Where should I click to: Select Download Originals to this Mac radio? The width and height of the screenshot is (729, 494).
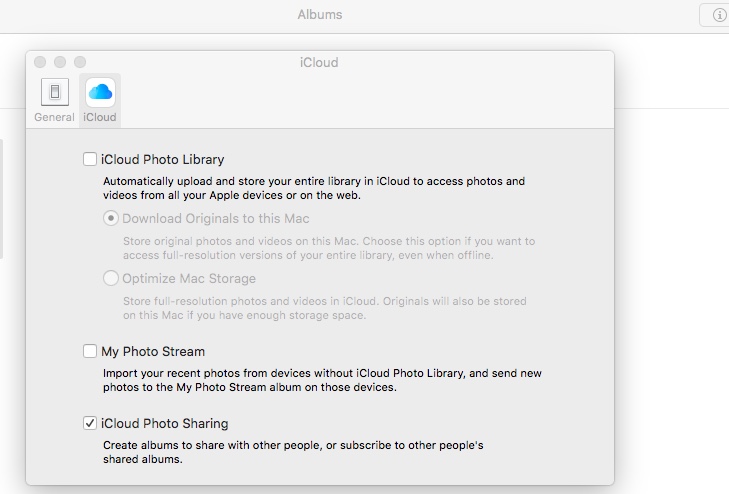pyautogui.click(x=111, y=218)
